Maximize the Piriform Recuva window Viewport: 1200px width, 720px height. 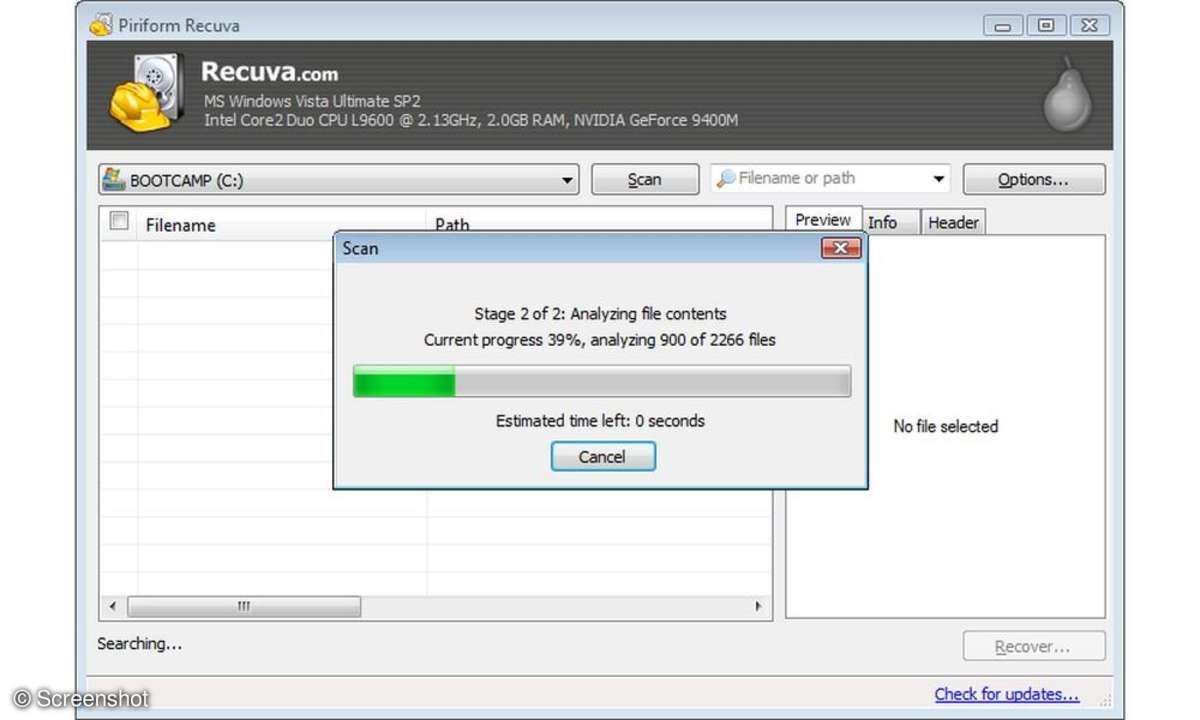1046,25
